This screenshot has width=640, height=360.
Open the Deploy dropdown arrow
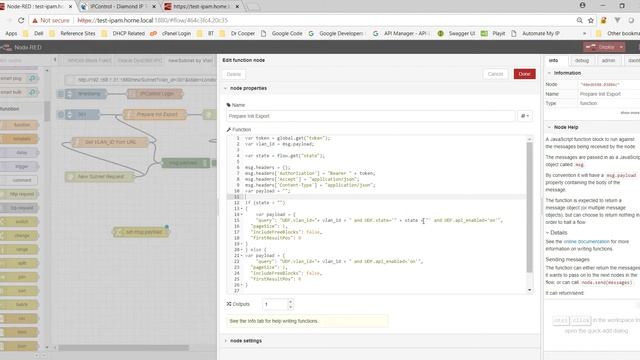coord(621,47)
